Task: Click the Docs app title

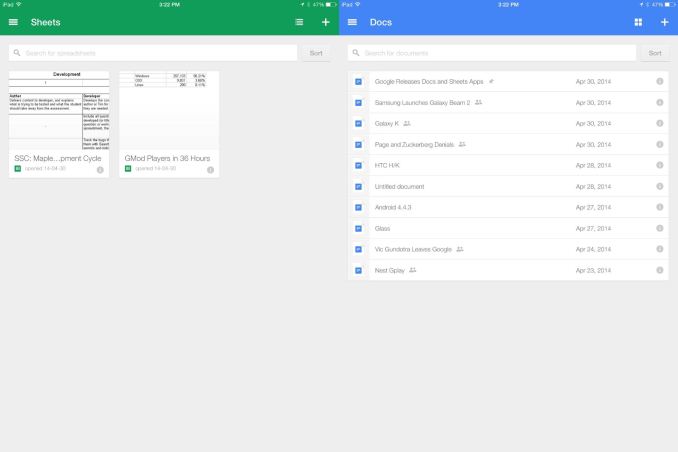Action: [381, 22]
